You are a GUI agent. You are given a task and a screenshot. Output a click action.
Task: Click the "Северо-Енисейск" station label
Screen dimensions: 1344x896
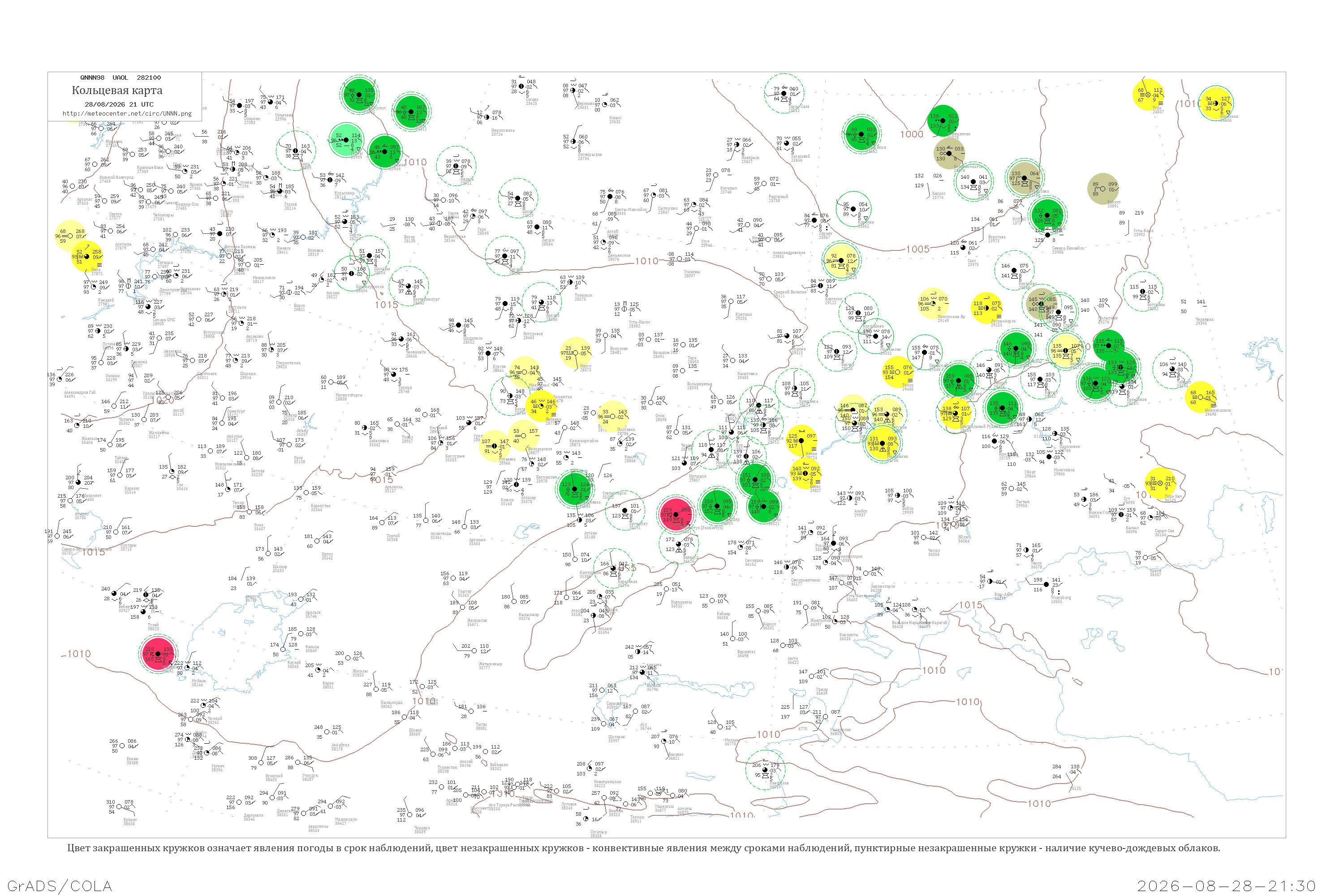pyautogui.click(x=1068, y=248)
